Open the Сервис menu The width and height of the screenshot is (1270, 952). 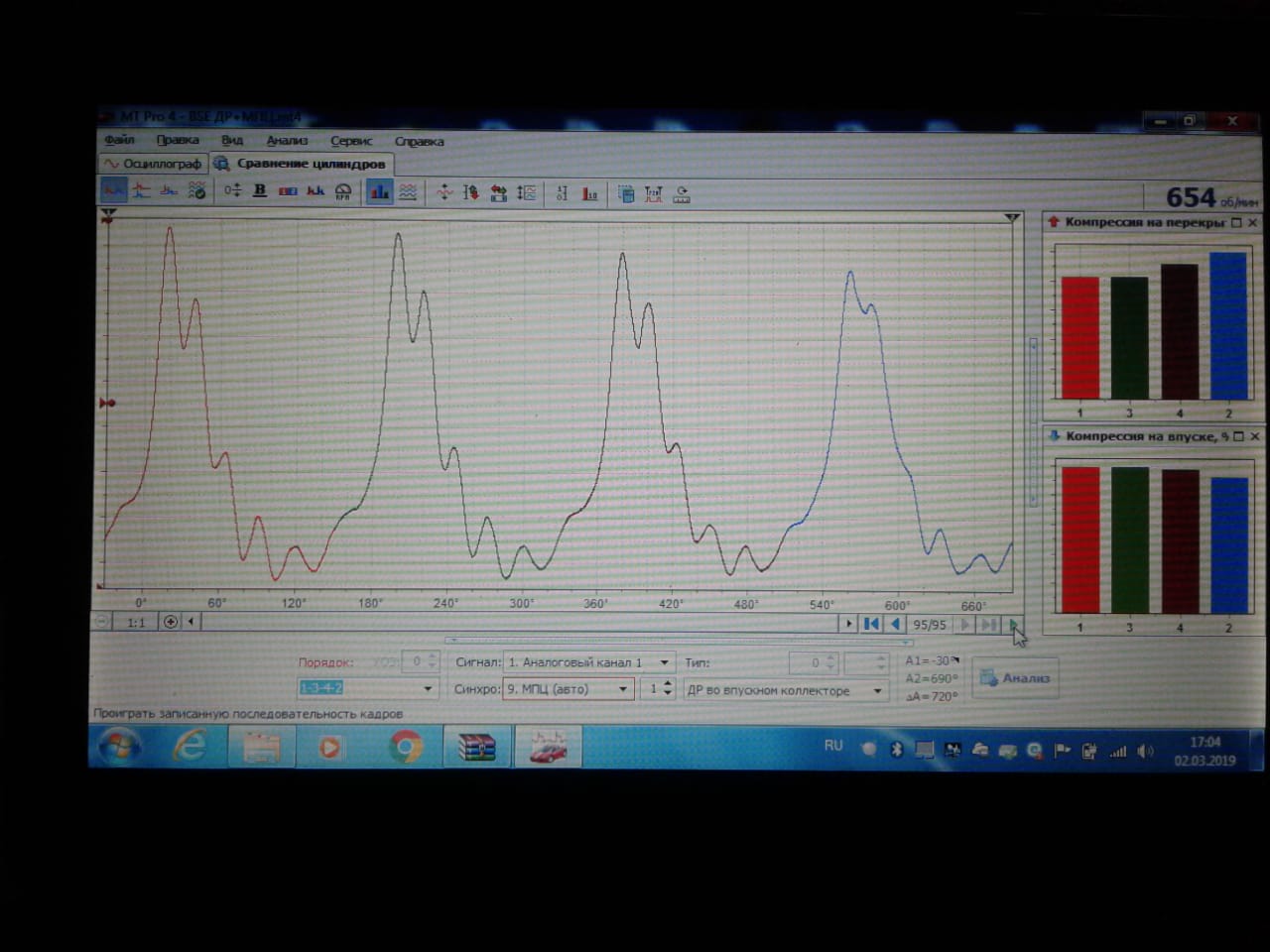coord(351,141)
